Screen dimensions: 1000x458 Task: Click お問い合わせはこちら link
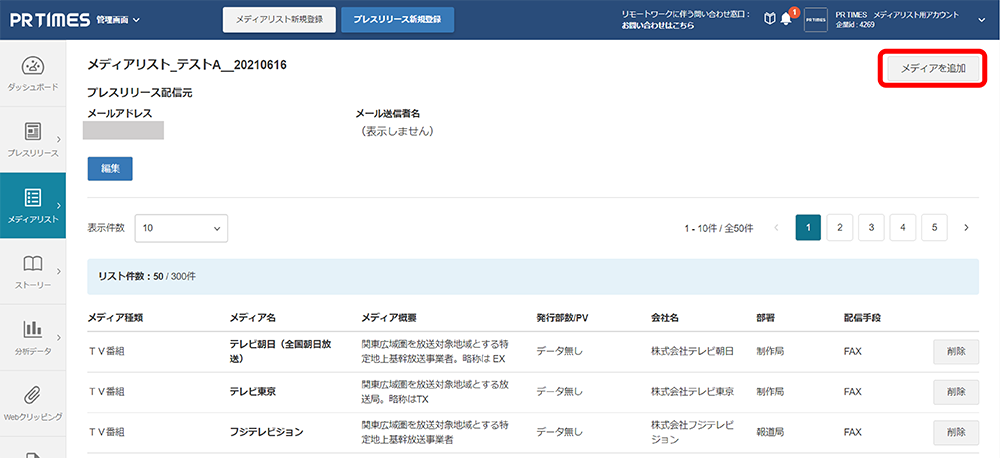click(x=658, y=26)
